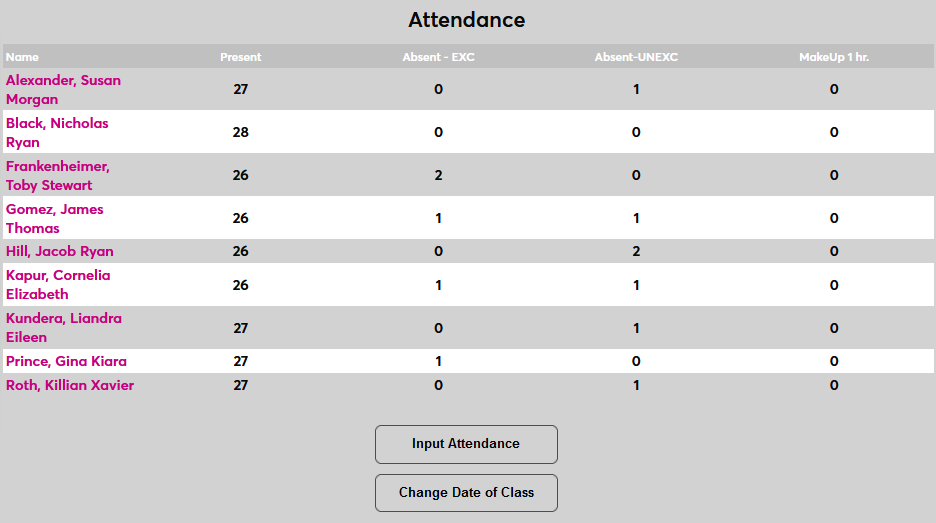Open James Thomas Gomez's profile
The width and height of the screenshot is (936, 523).
pos(55,219)
